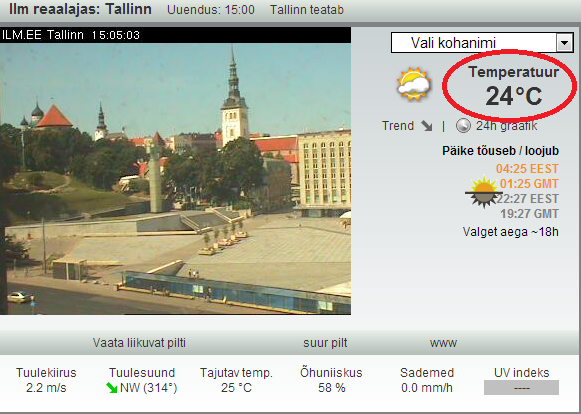Open the Vaata liikuvat pilti link
Viewport: 581px width, 414px height.
pos(139,343)
